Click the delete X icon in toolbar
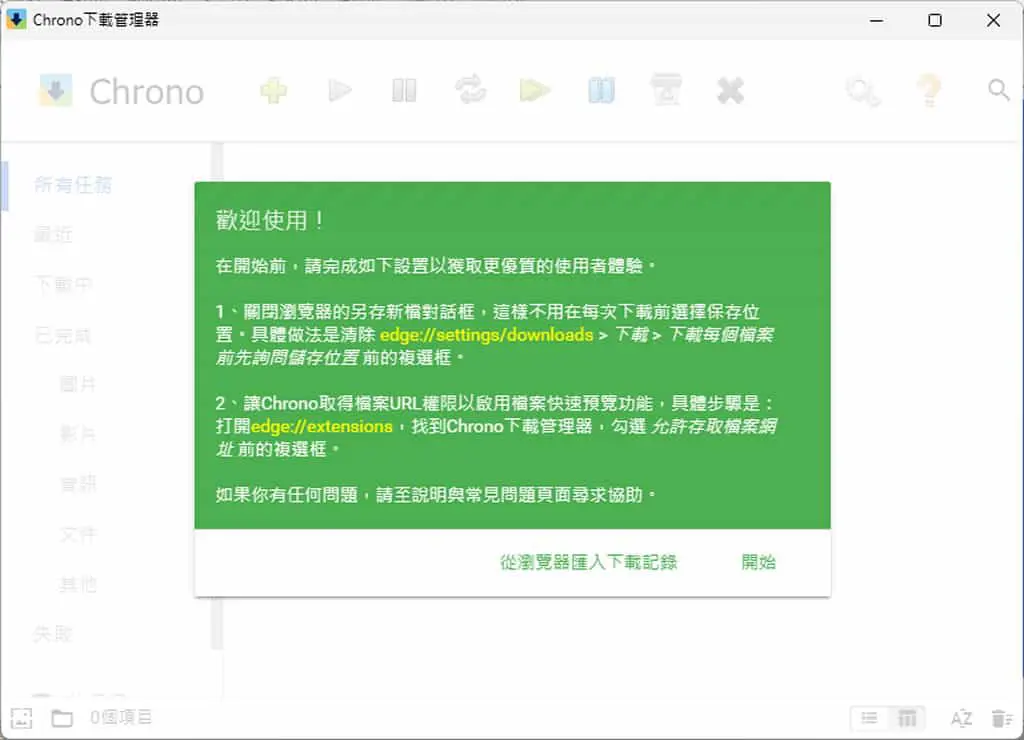Image resolution: width=1024 pixels, height=740 pixels. 730,91
